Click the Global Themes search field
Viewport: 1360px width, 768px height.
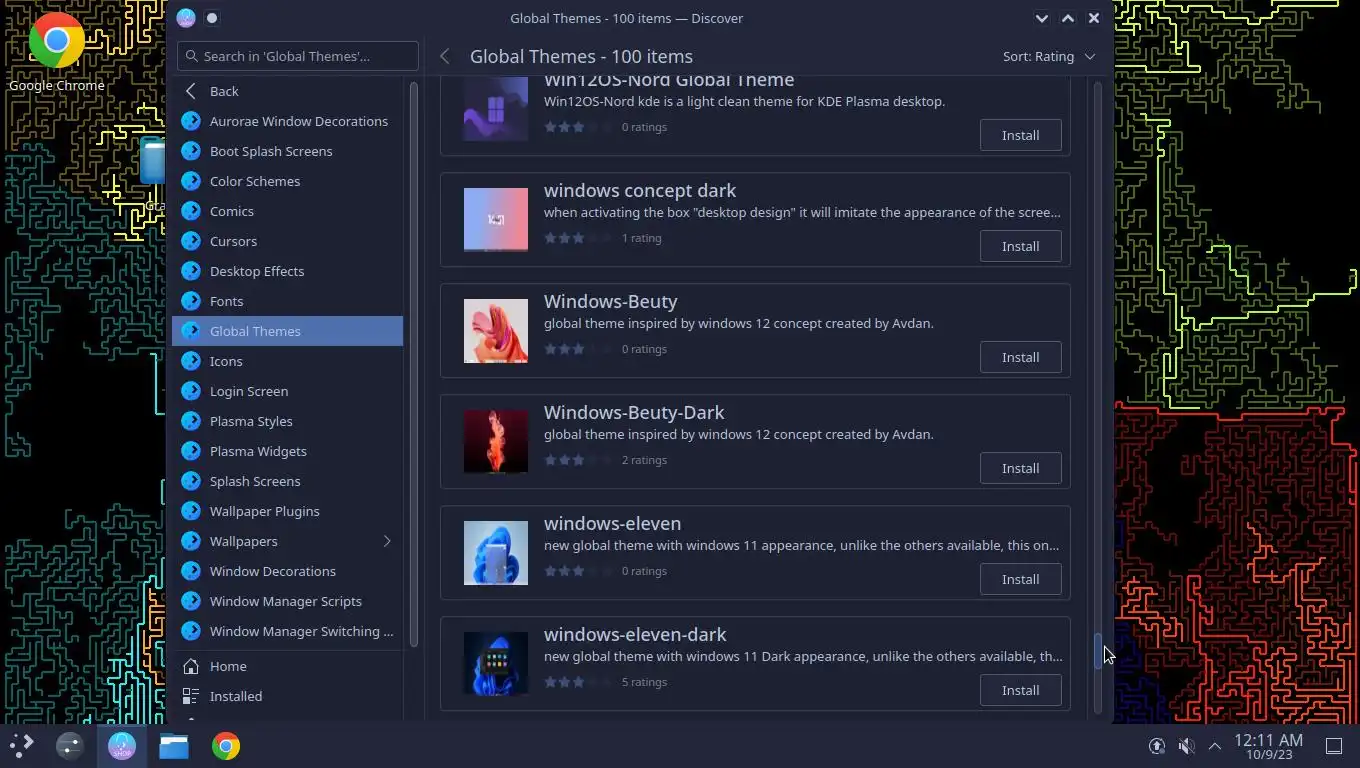pyautogui.click(x=298, y=56)
